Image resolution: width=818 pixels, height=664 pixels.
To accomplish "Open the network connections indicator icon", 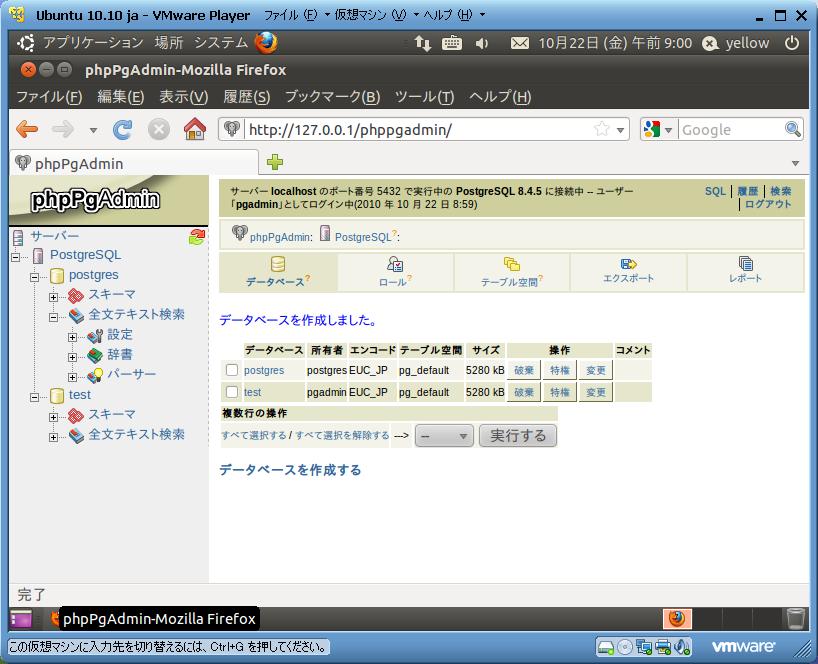I will pyautogui.click(x=423, y=43).
